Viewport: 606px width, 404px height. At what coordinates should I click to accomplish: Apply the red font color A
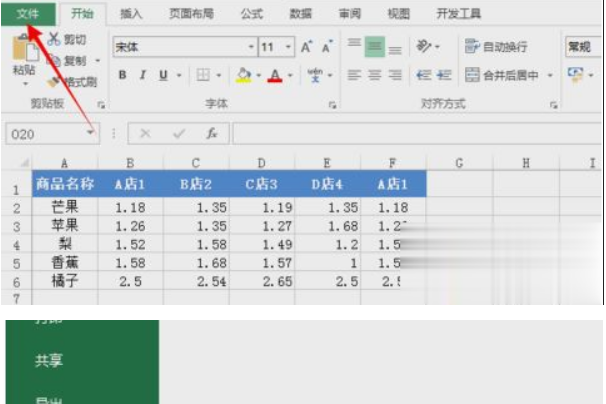(275, 75)
